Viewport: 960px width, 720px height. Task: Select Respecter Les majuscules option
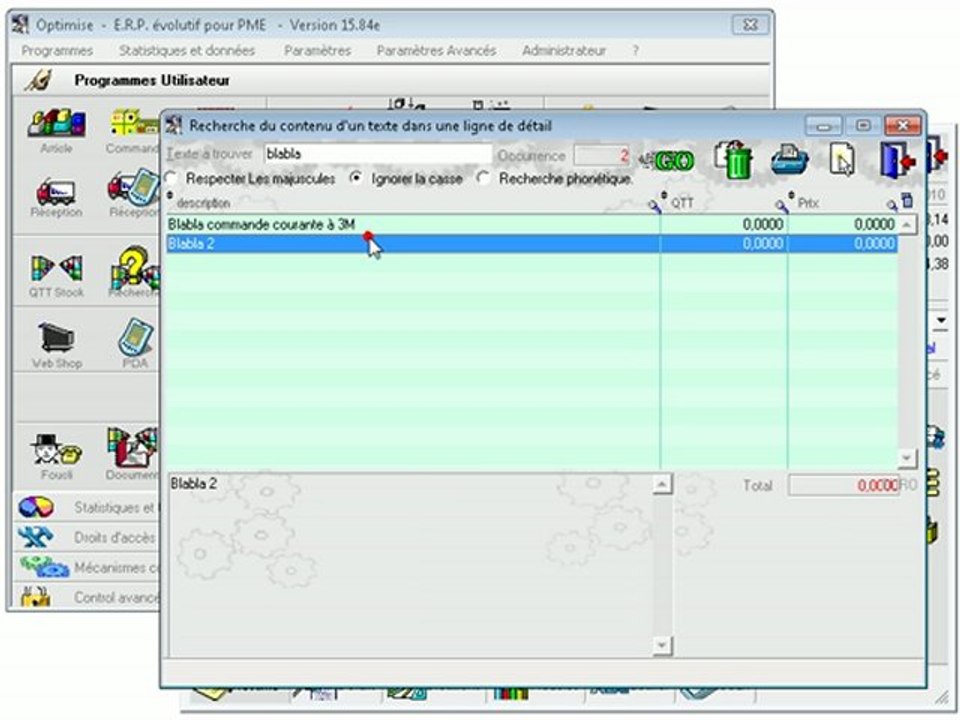click(171, 179)
